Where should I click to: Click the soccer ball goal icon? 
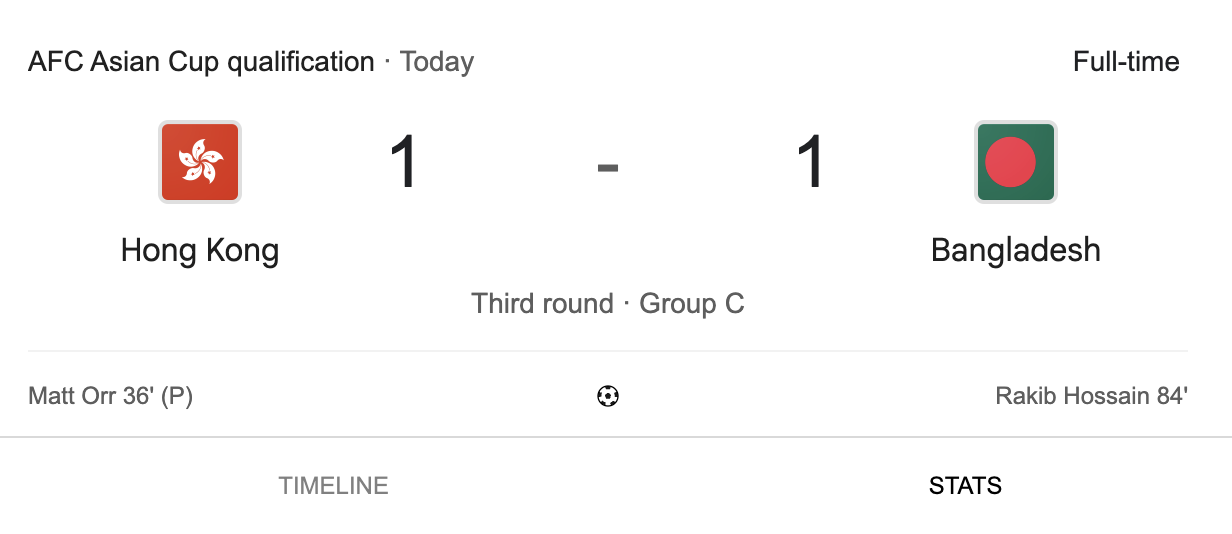click(x=608, y=397)
